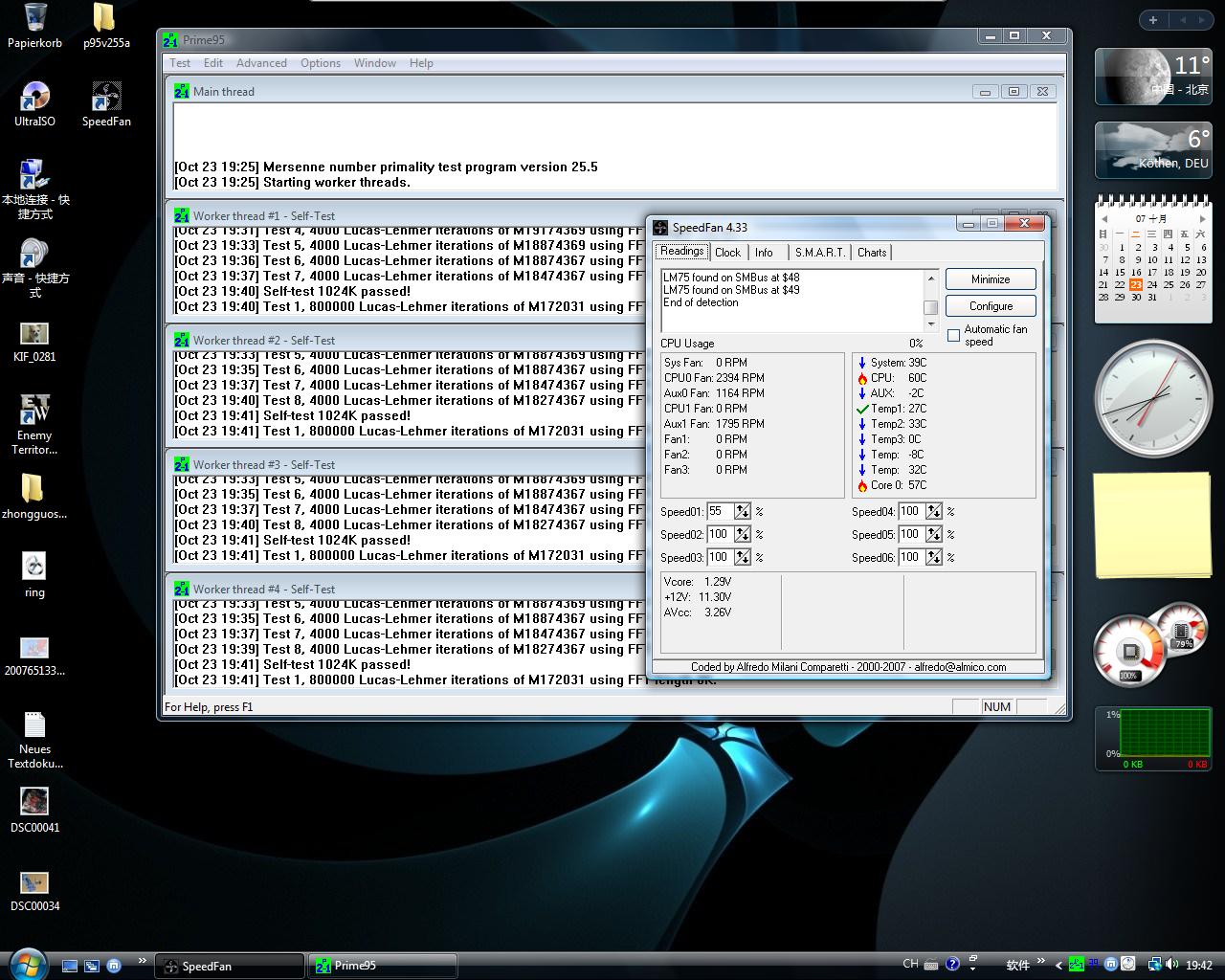Open the ring desktop file
Screen dimensions: 1225x980
click(35, 575)
